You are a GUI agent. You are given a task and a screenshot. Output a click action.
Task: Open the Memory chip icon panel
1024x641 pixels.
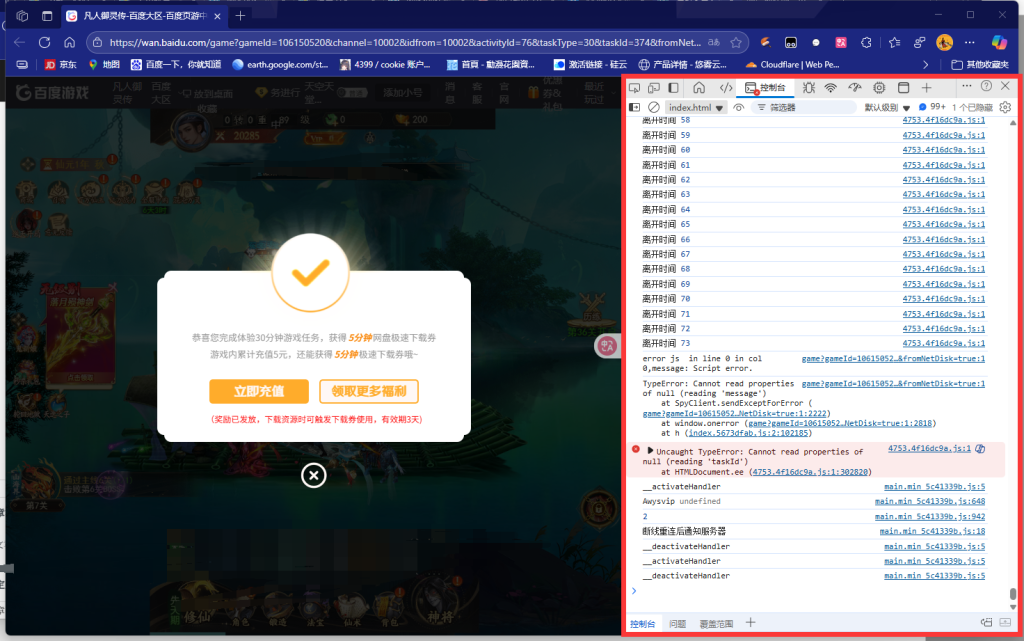879,87
